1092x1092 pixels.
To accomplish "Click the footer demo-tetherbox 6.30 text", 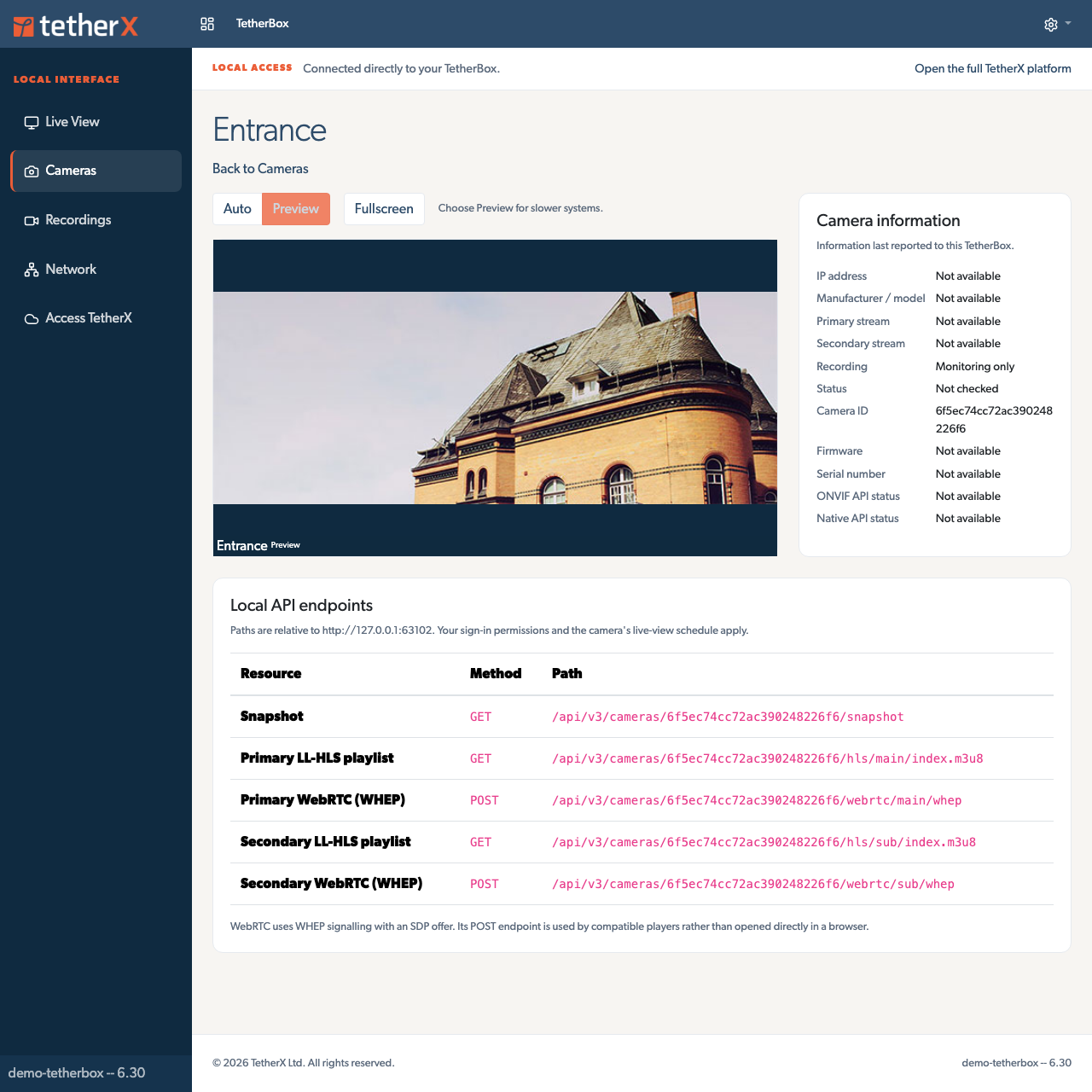I will tap(1016, 1063).
